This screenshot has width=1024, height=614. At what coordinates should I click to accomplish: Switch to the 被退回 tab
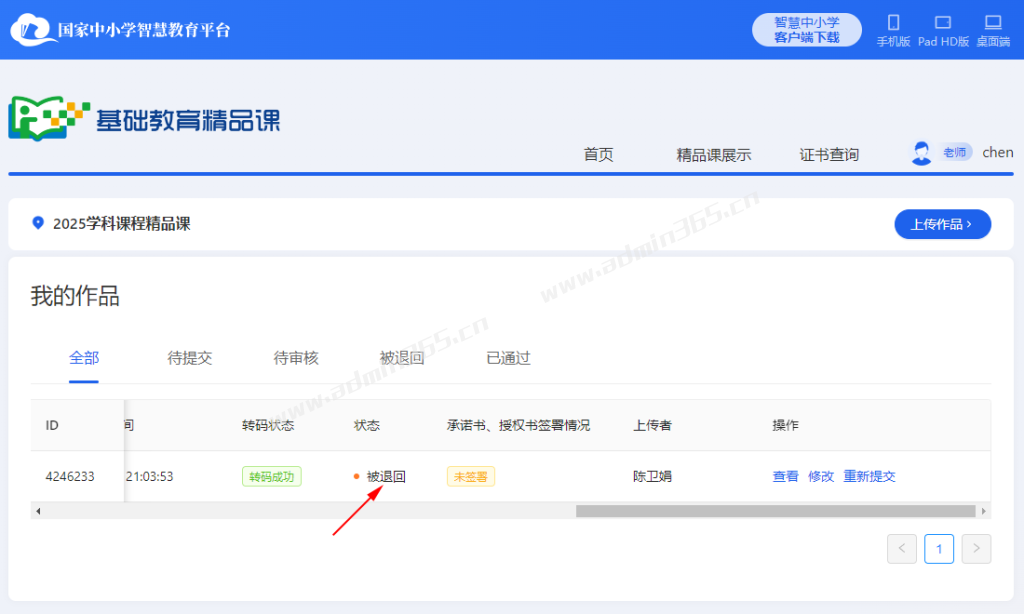pos(402,358)
